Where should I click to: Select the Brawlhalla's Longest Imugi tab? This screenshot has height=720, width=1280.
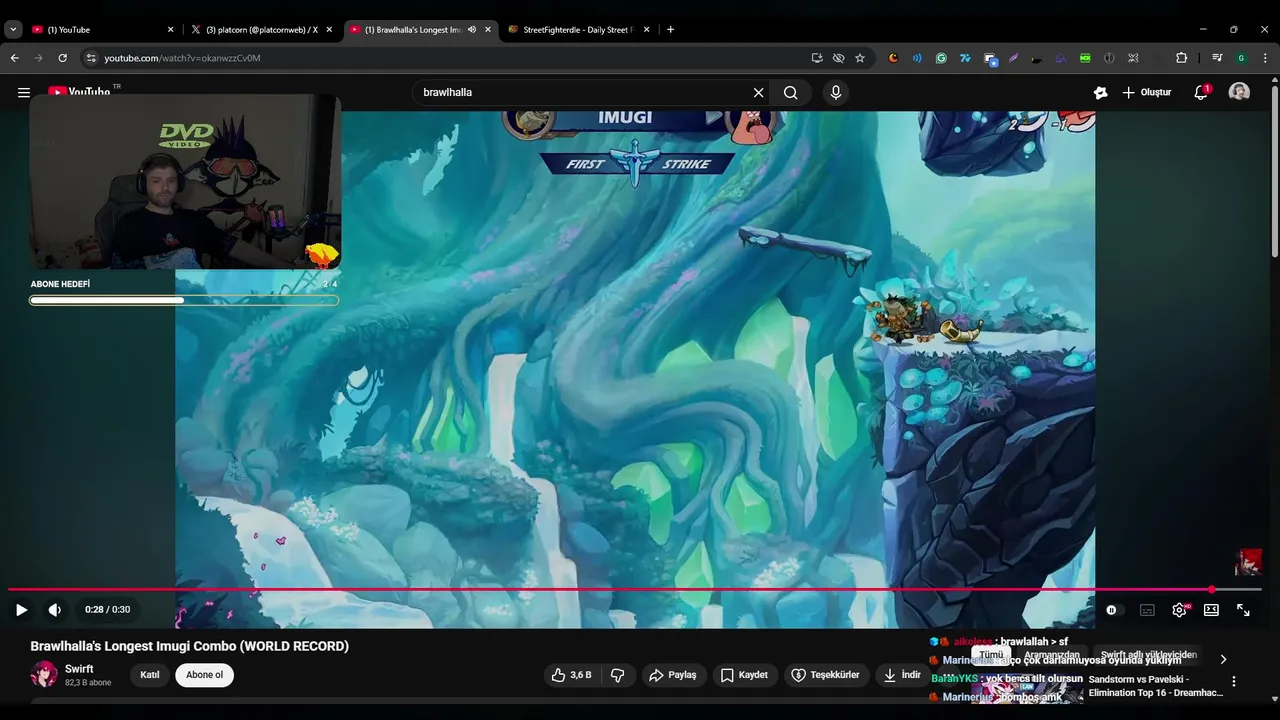pos(412,30)
